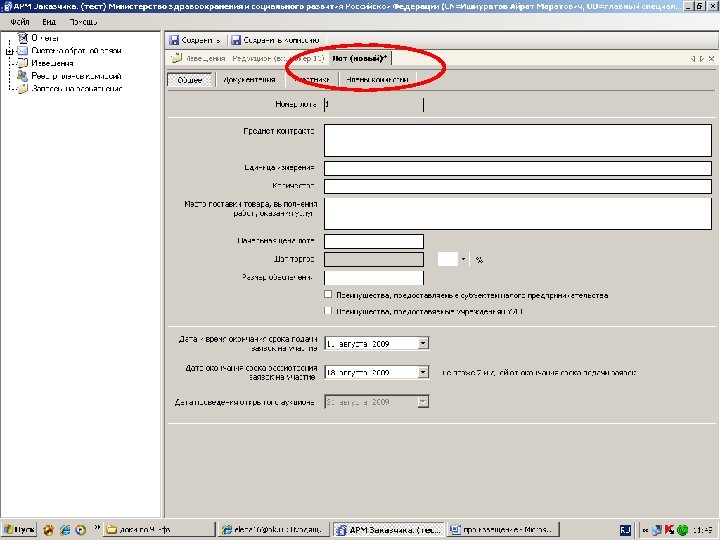Select the Лот (новый)* document tab
720x540 pixels.
point(360,58)
